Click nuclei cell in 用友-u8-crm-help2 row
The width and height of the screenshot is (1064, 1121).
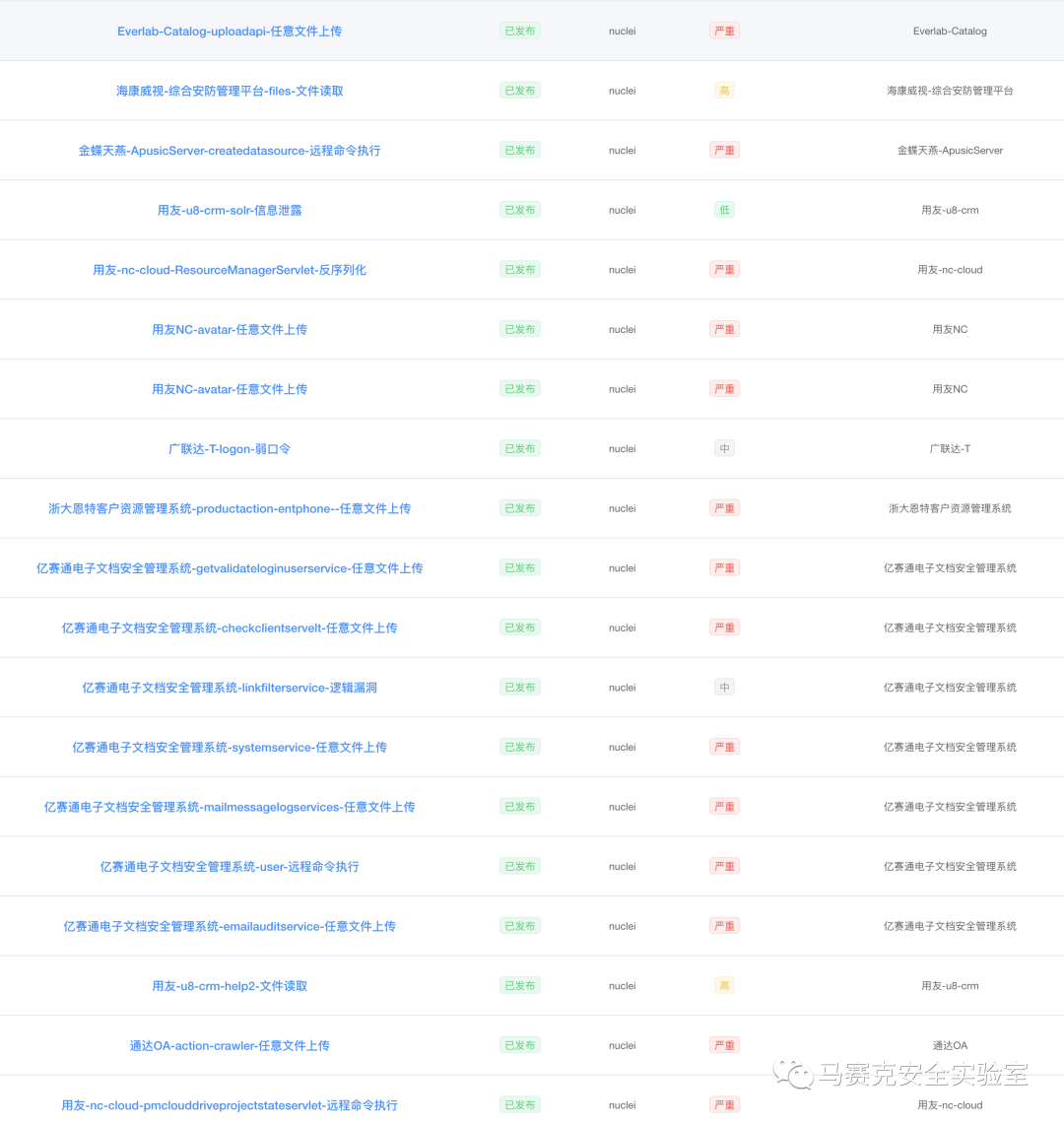point(622,986)
